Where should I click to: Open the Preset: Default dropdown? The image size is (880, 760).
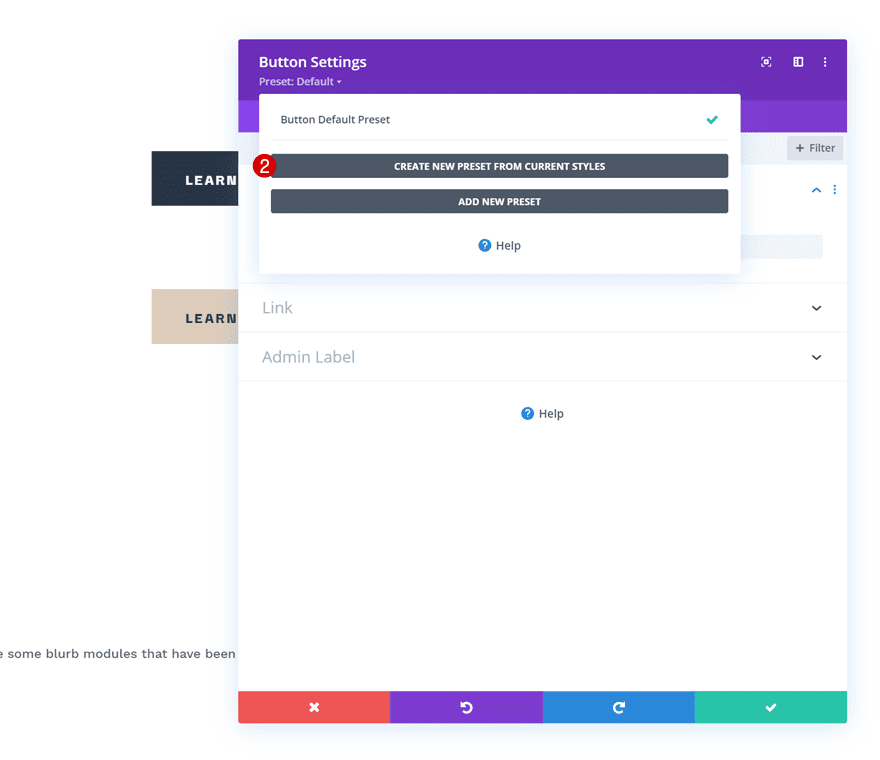301,81
